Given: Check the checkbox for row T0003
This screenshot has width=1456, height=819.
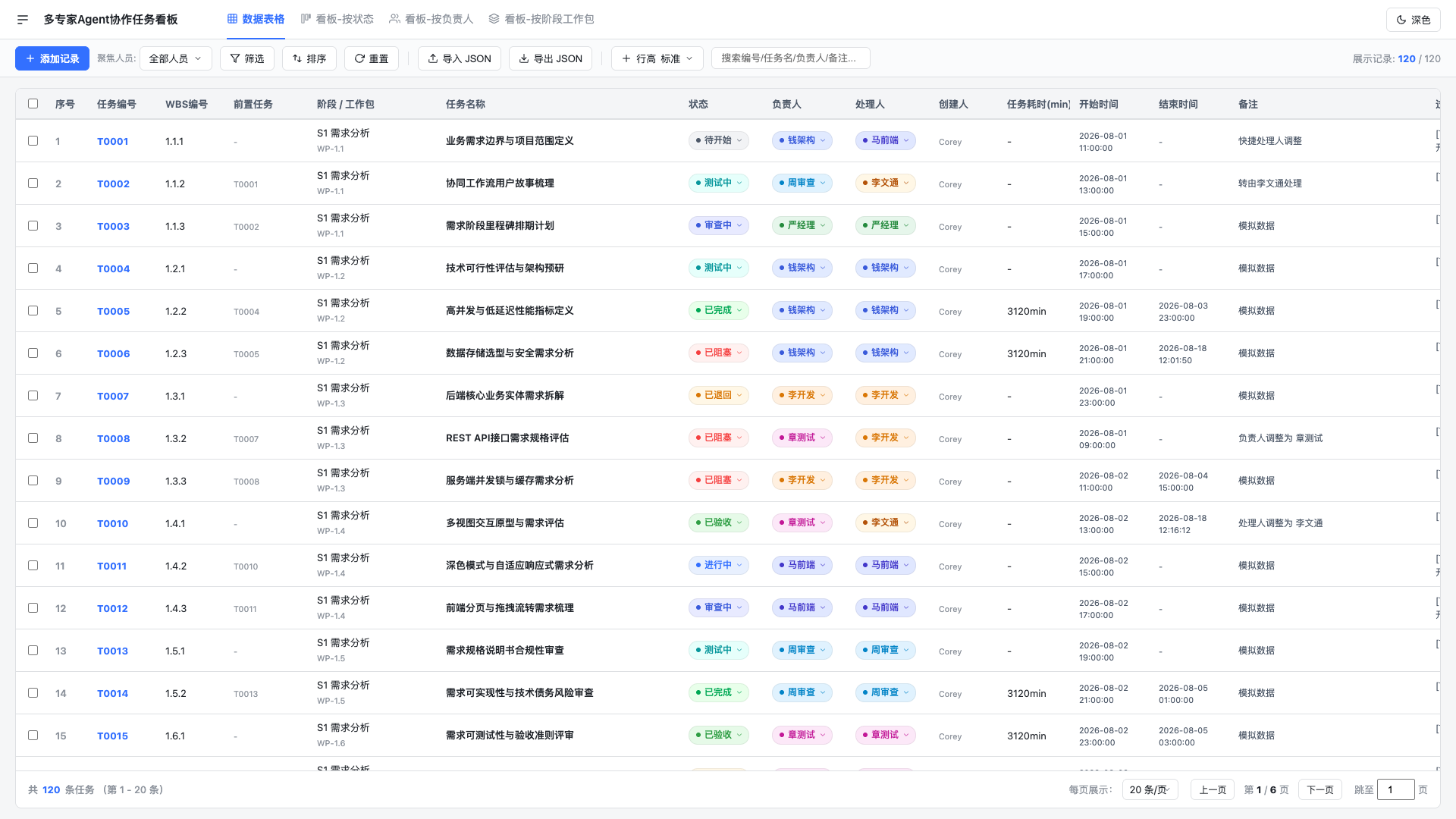Looking at the screenshot, I should (33, 226).
